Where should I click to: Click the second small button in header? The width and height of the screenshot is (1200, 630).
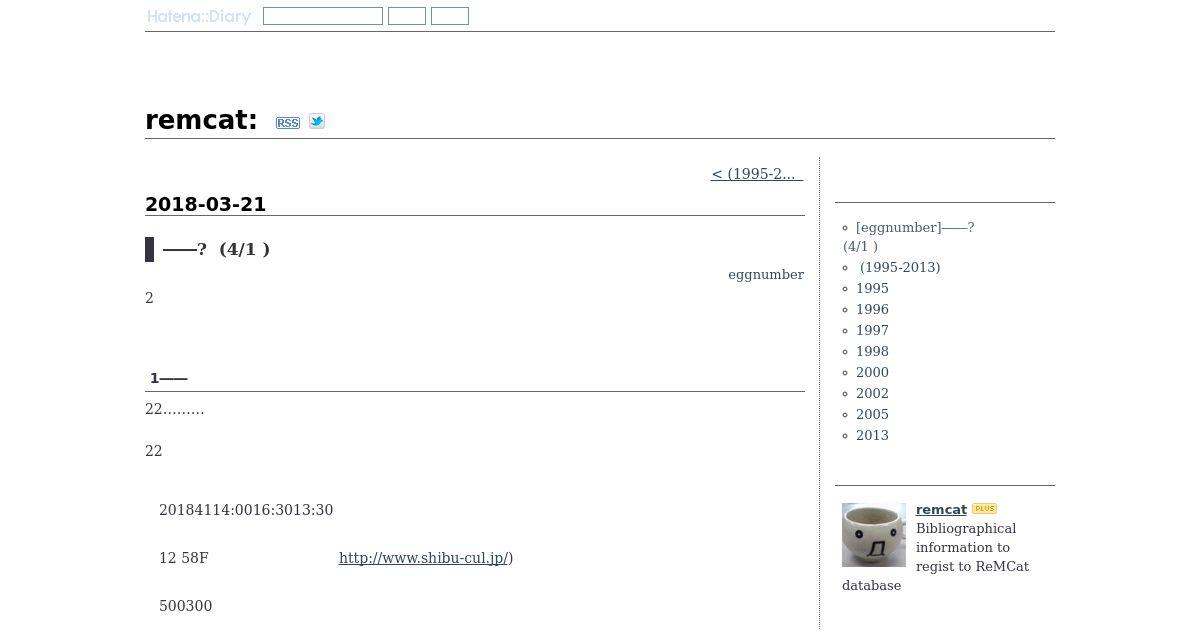[x=450, y=16]
